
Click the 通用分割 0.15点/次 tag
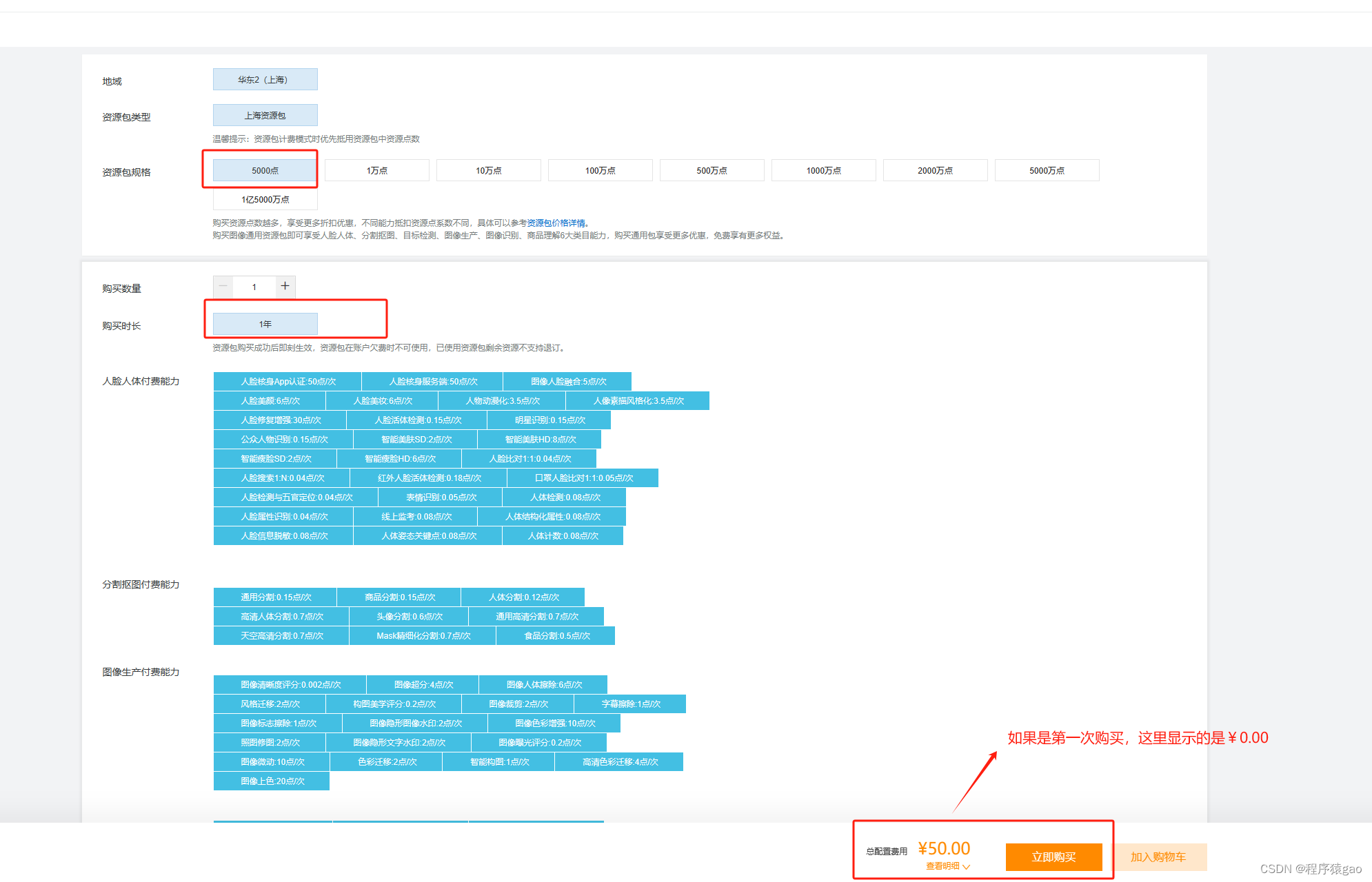pyautogui.click(x=275, y=597)
